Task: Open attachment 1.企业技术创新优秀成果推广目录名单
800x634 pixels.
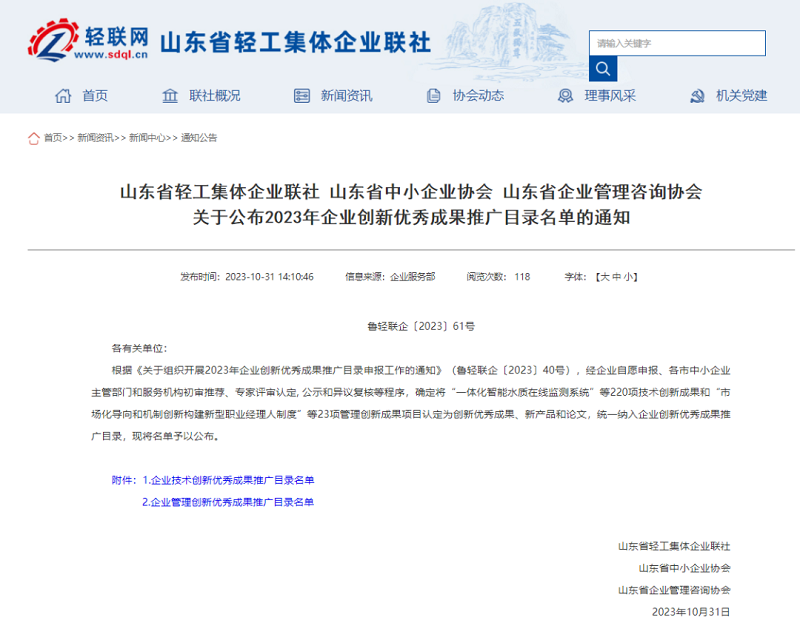Action: [228, 480]
